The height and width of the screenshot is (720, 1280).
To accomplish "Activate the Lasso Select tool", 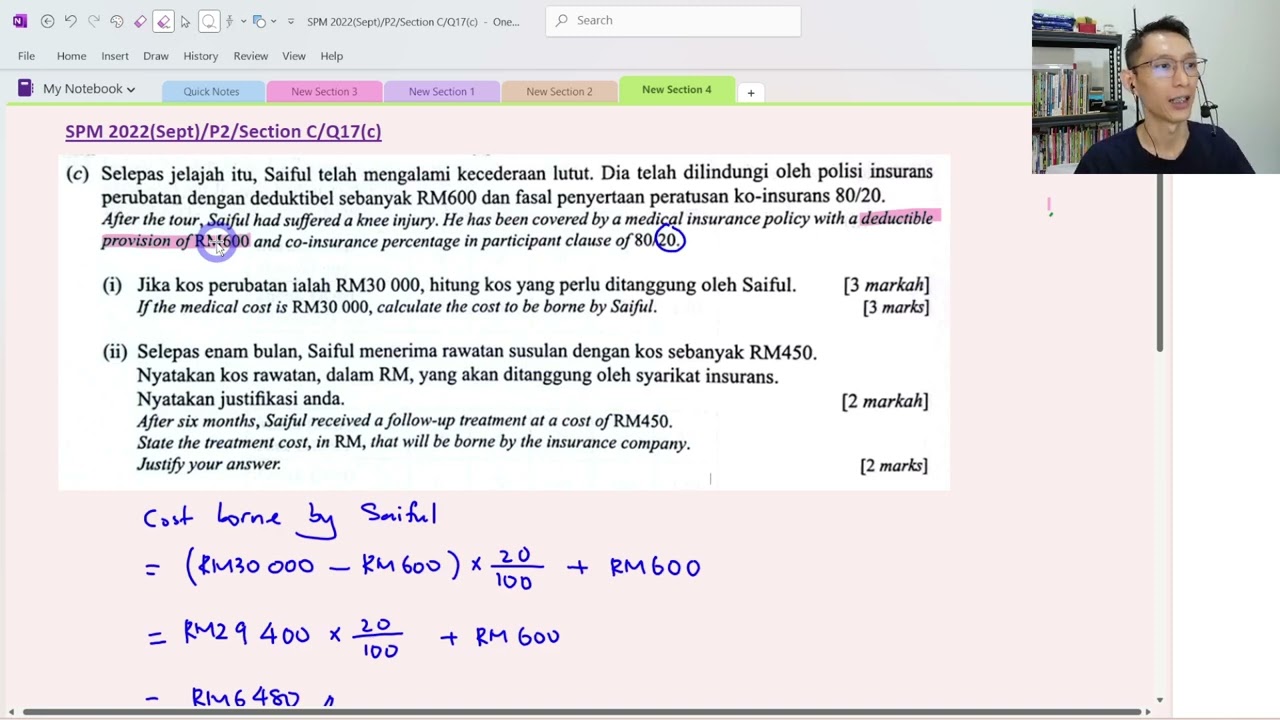I will point(209,21).
